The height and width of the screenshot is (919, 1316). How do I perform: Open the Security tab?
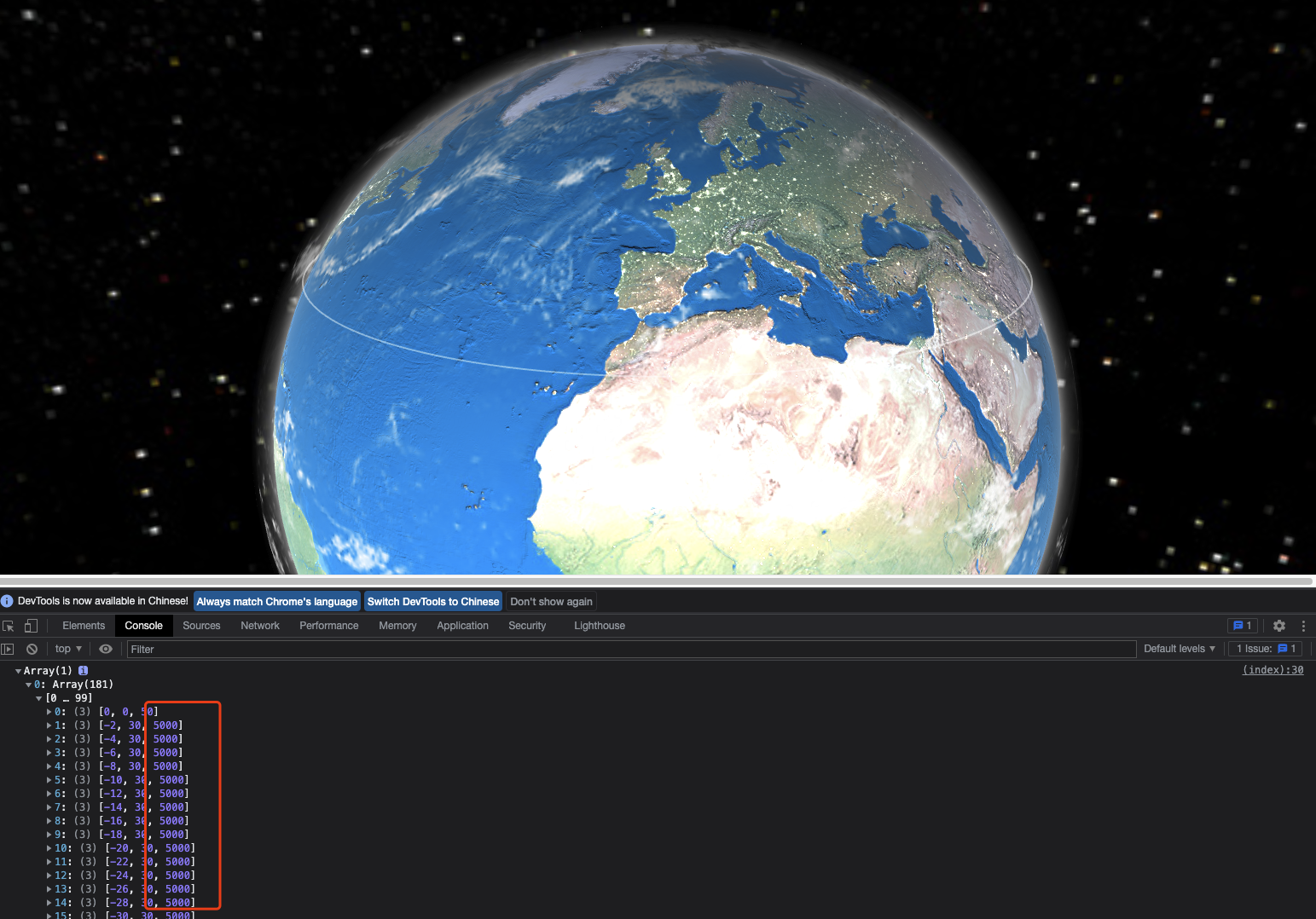point(527,626)
